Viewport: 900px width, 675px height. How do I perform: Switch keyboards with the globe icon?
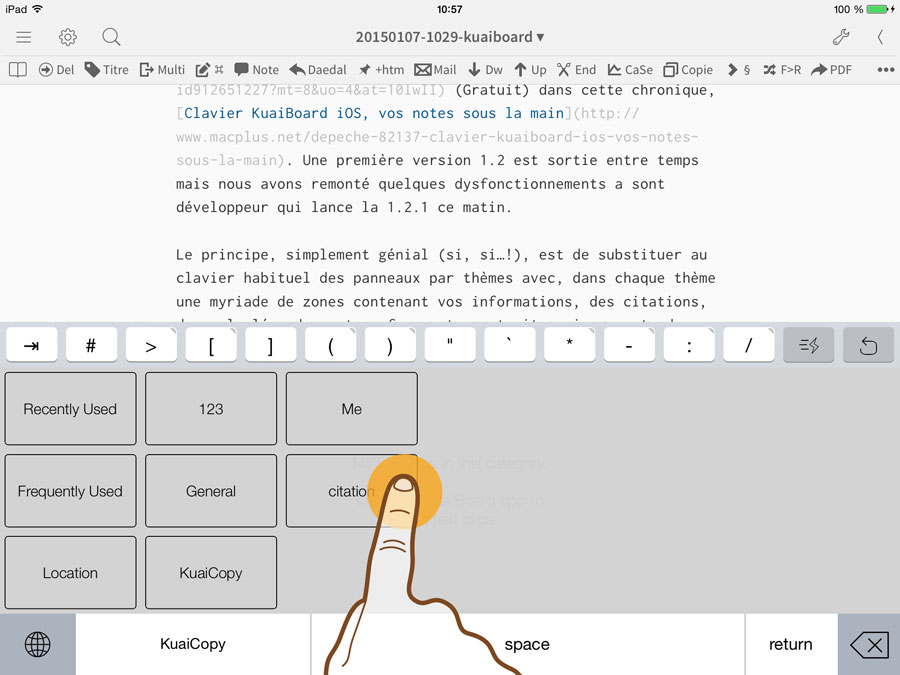coord(38,644)
